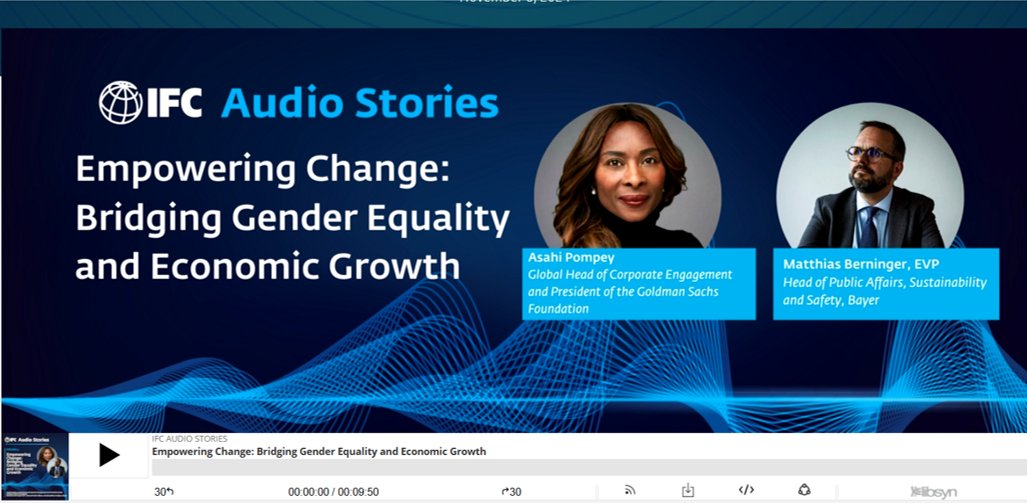This screenshot has height=503, width=1027.
Task: Click the episode cover thumbnail
Action: point(35,466)
